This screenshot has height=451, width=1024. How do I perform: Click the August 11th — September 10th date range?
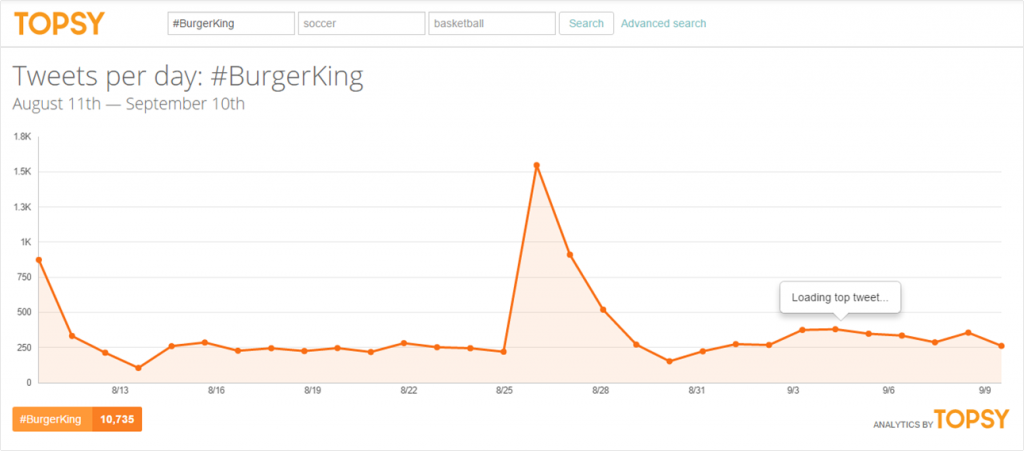pyautogui.click(x=129, y=104)
